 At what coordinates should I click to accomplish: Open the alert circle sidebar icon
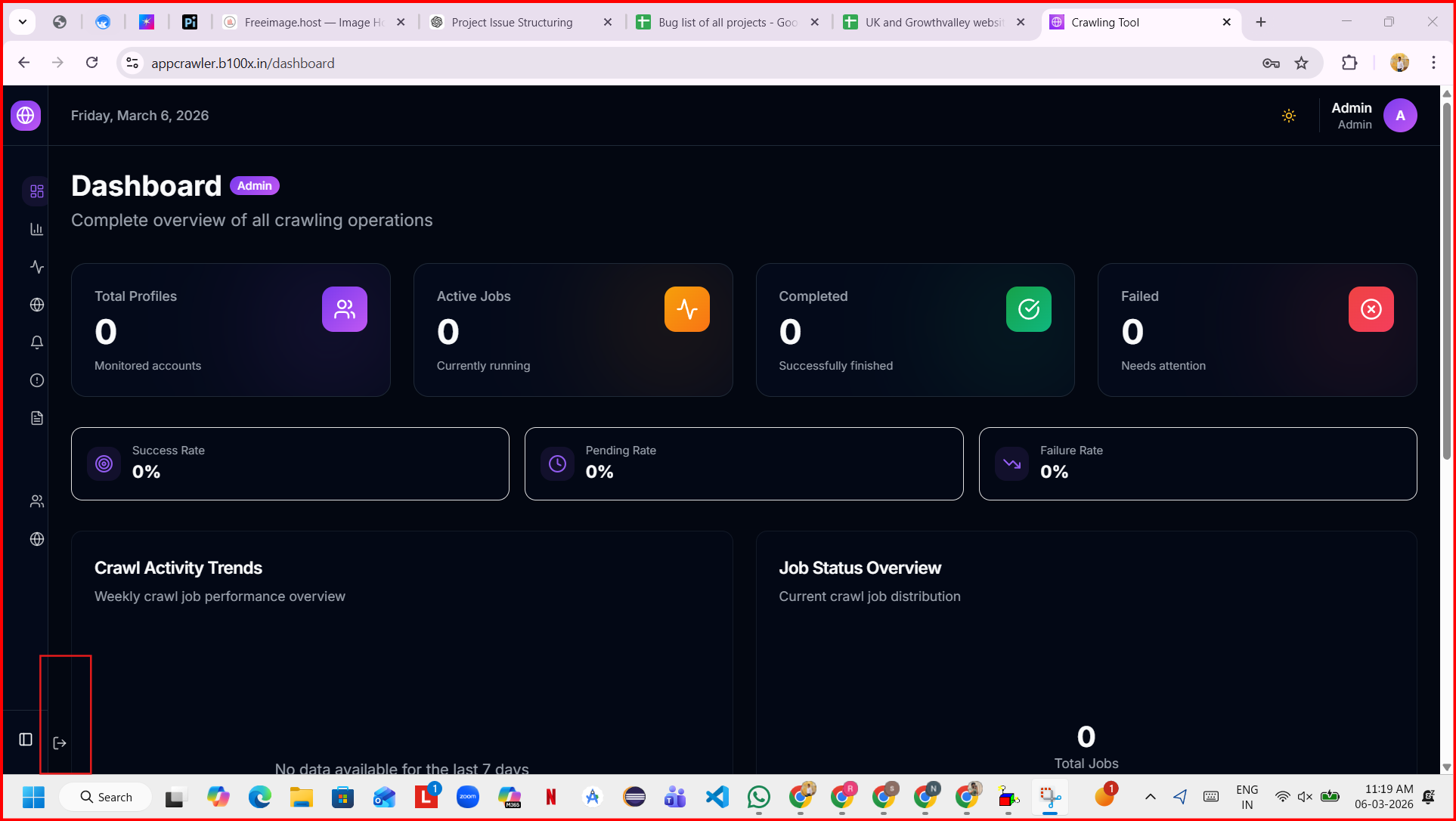(x=36, y=380)
